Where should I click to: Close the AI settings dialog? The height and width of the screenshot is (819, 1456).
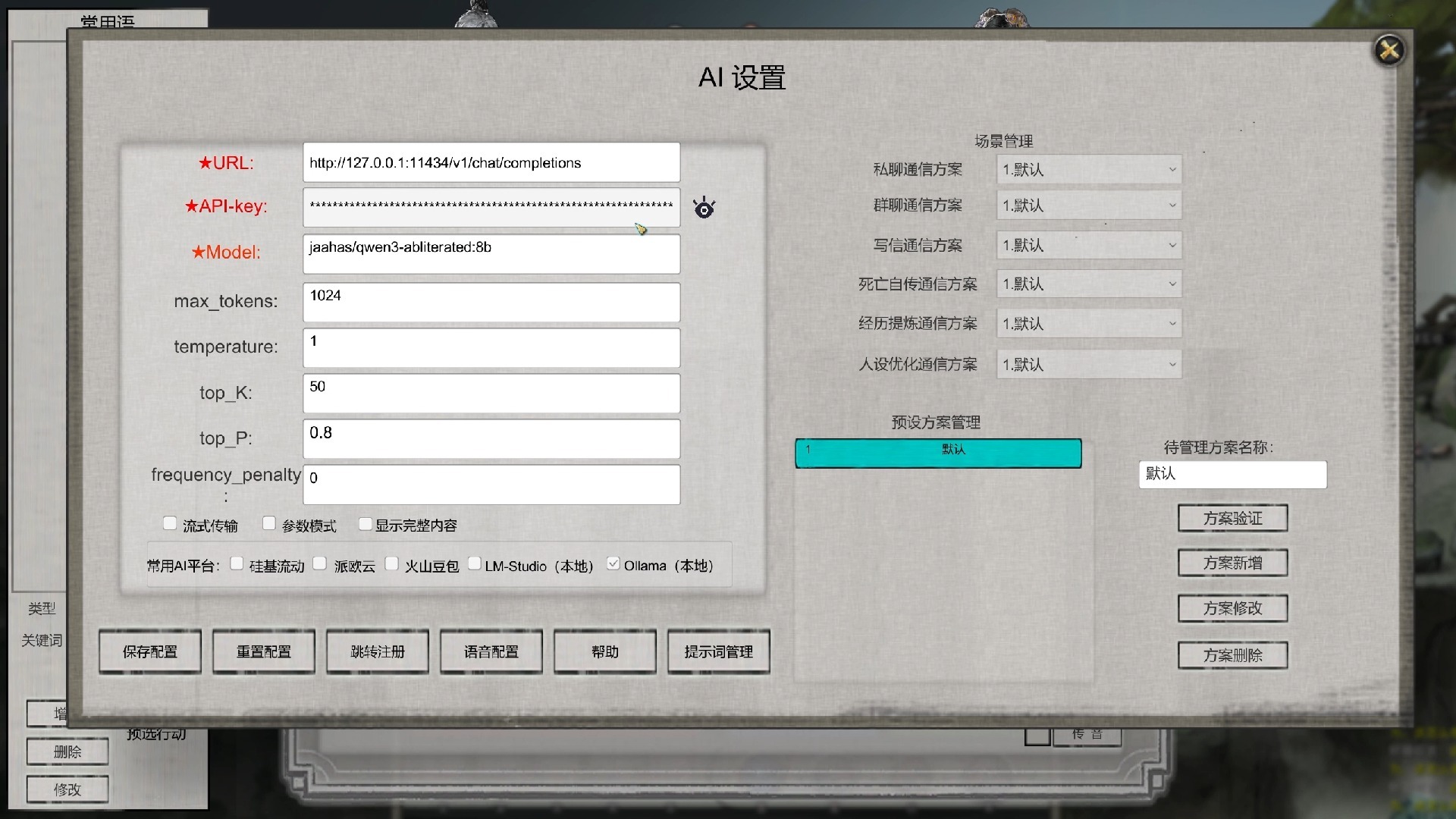point(1389,51)
